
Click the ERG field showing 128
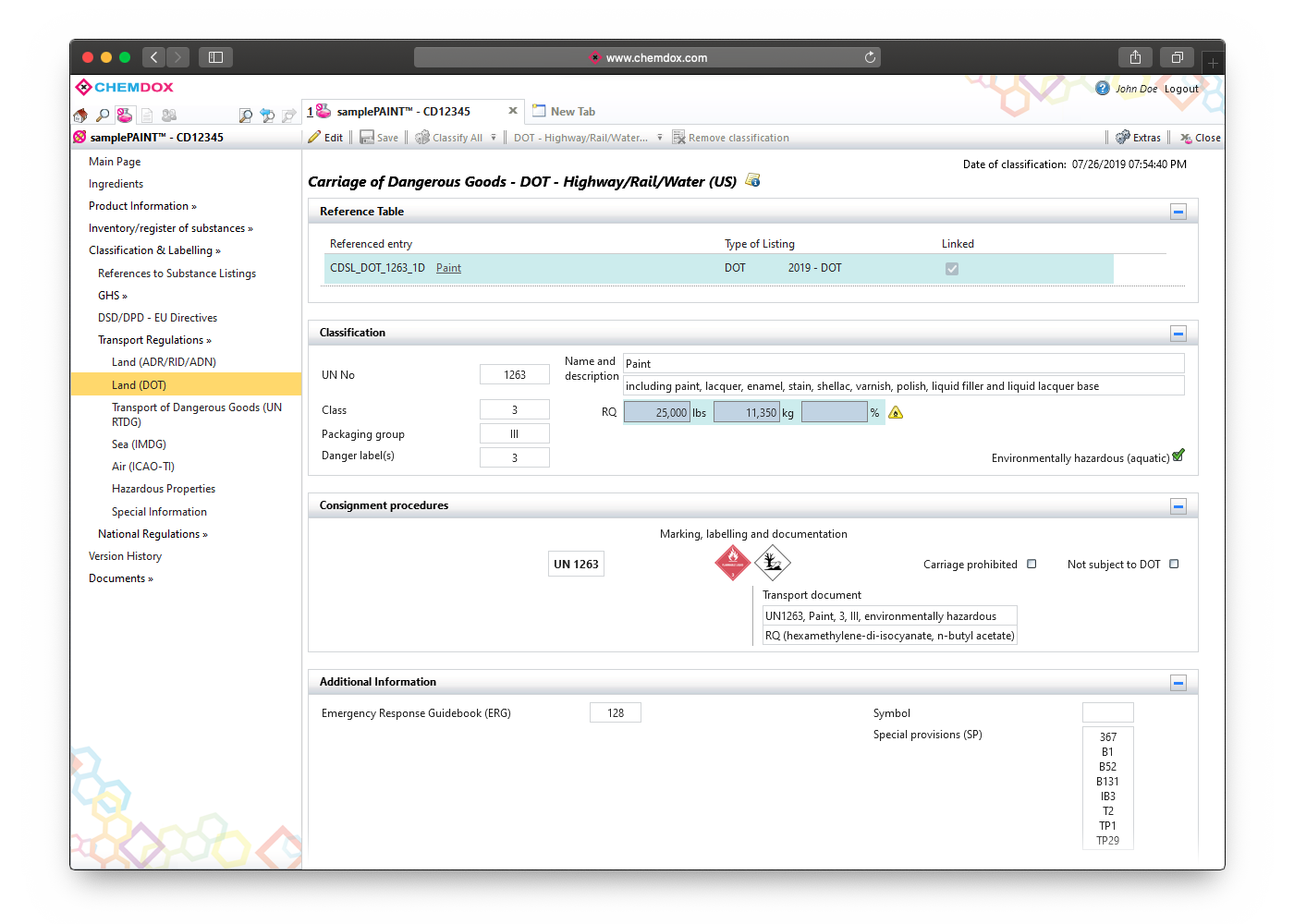point(616,712)
